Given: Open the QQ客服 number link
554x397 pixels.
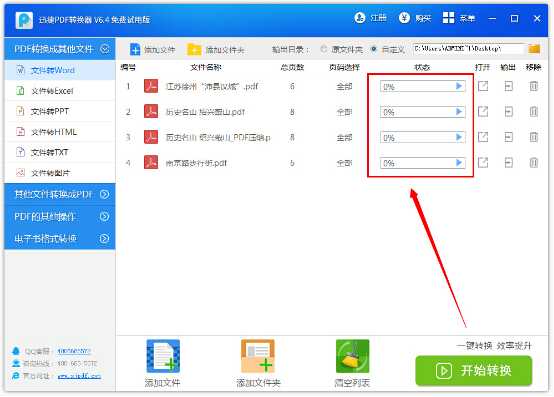Looking at the screenshot, I should [74, 351].
